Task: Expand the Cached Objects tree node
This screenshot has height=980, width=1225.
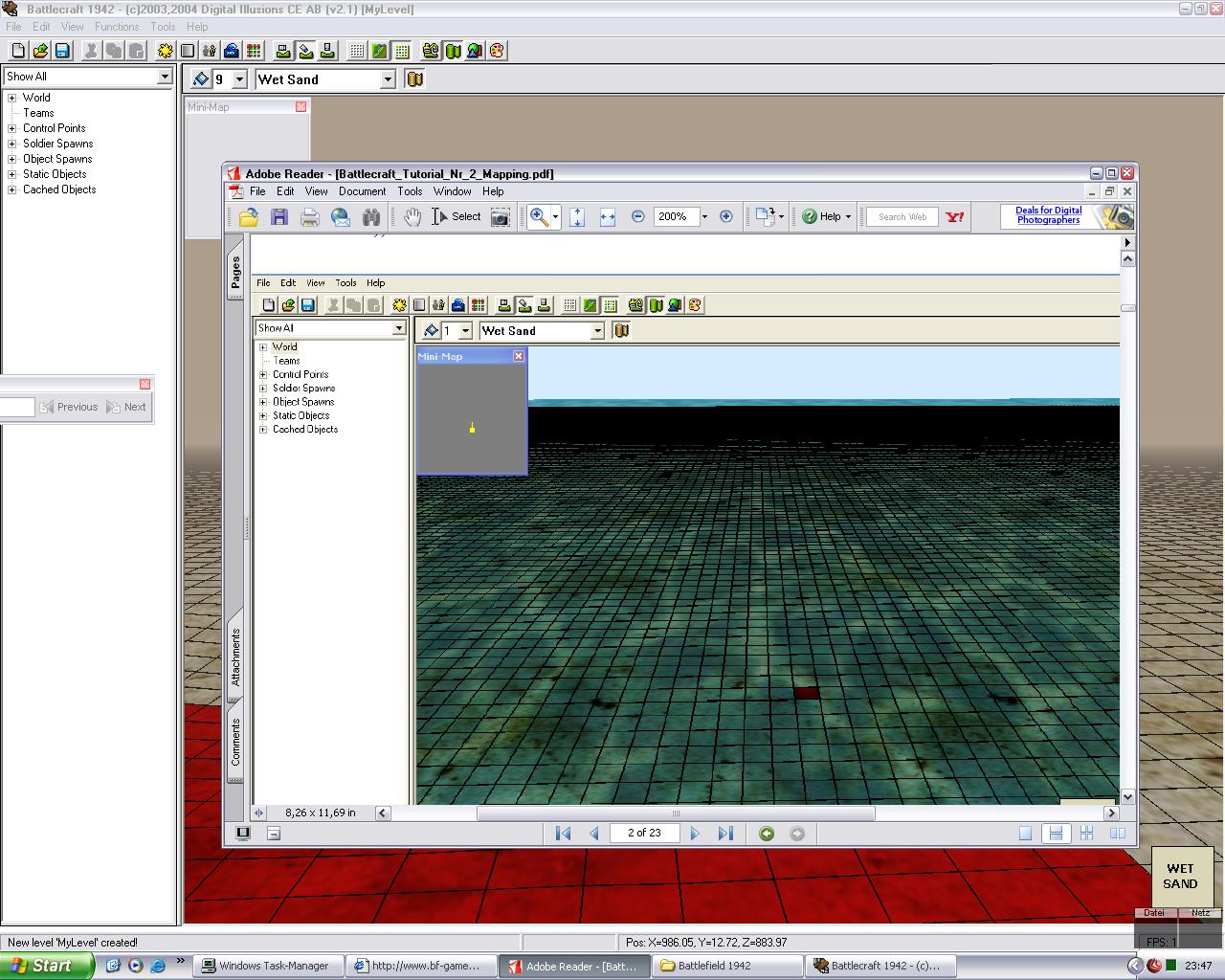Action: coord(12,189)
